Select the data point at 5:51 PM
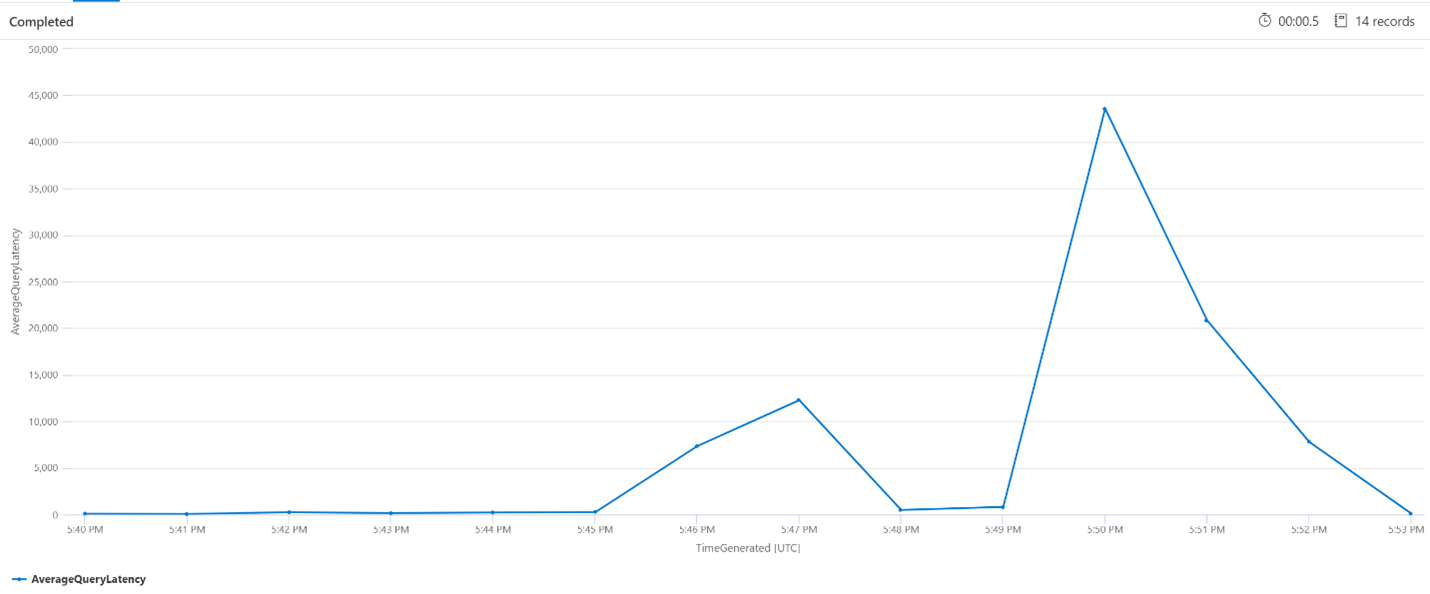Screen dimensions: 1430x594 1206,318
